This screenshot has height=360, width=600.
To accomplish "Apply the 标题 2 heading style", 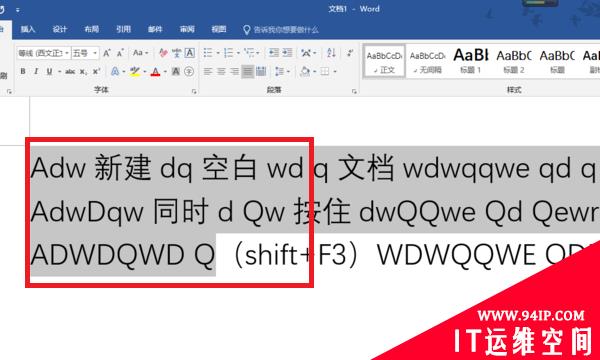I will click(x=514, y=62).
